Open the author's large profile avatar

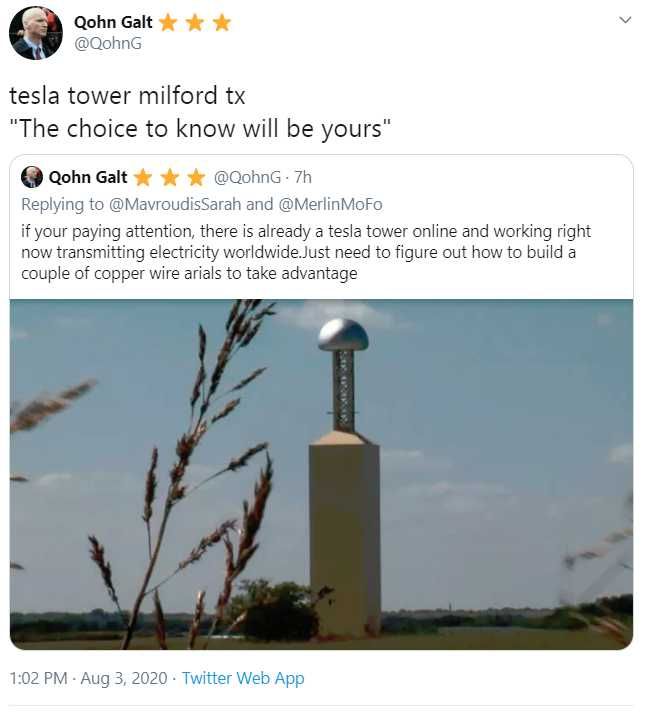click(35, 33)
